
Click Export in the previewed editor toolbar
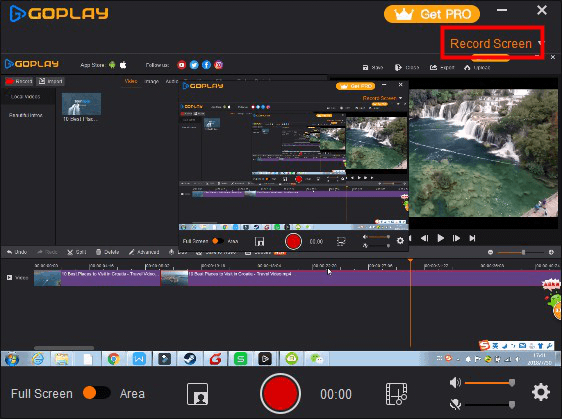[442, 67]
